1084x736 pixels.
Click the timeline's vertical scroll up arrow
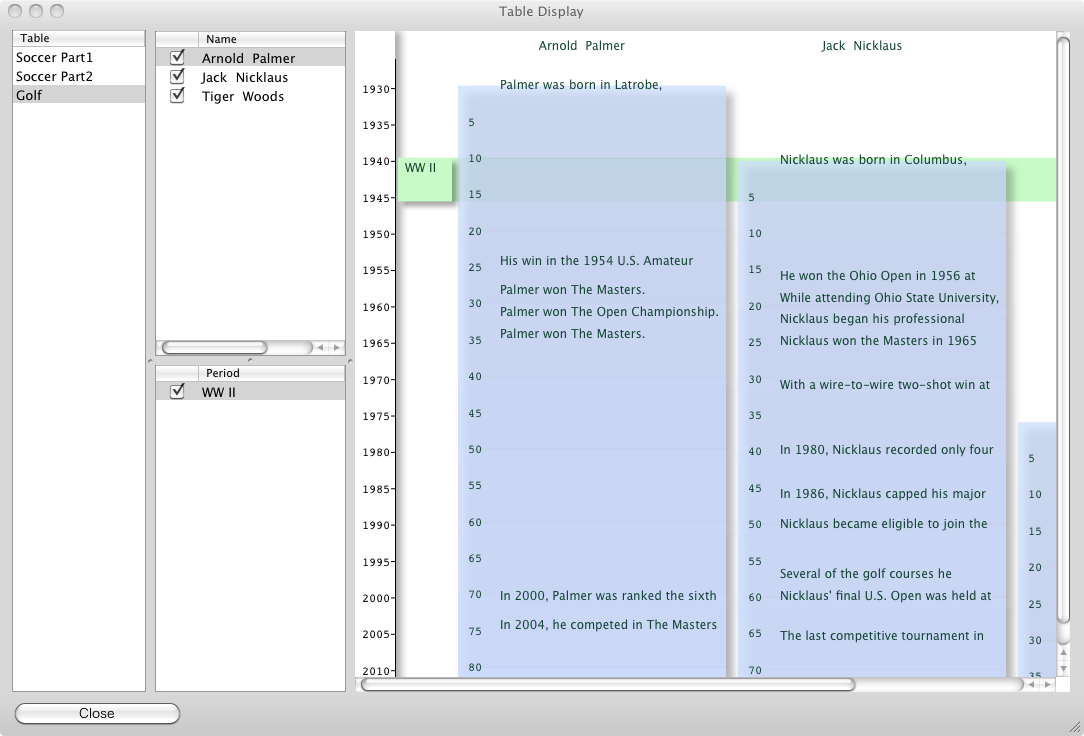[x=1064, y=653]
